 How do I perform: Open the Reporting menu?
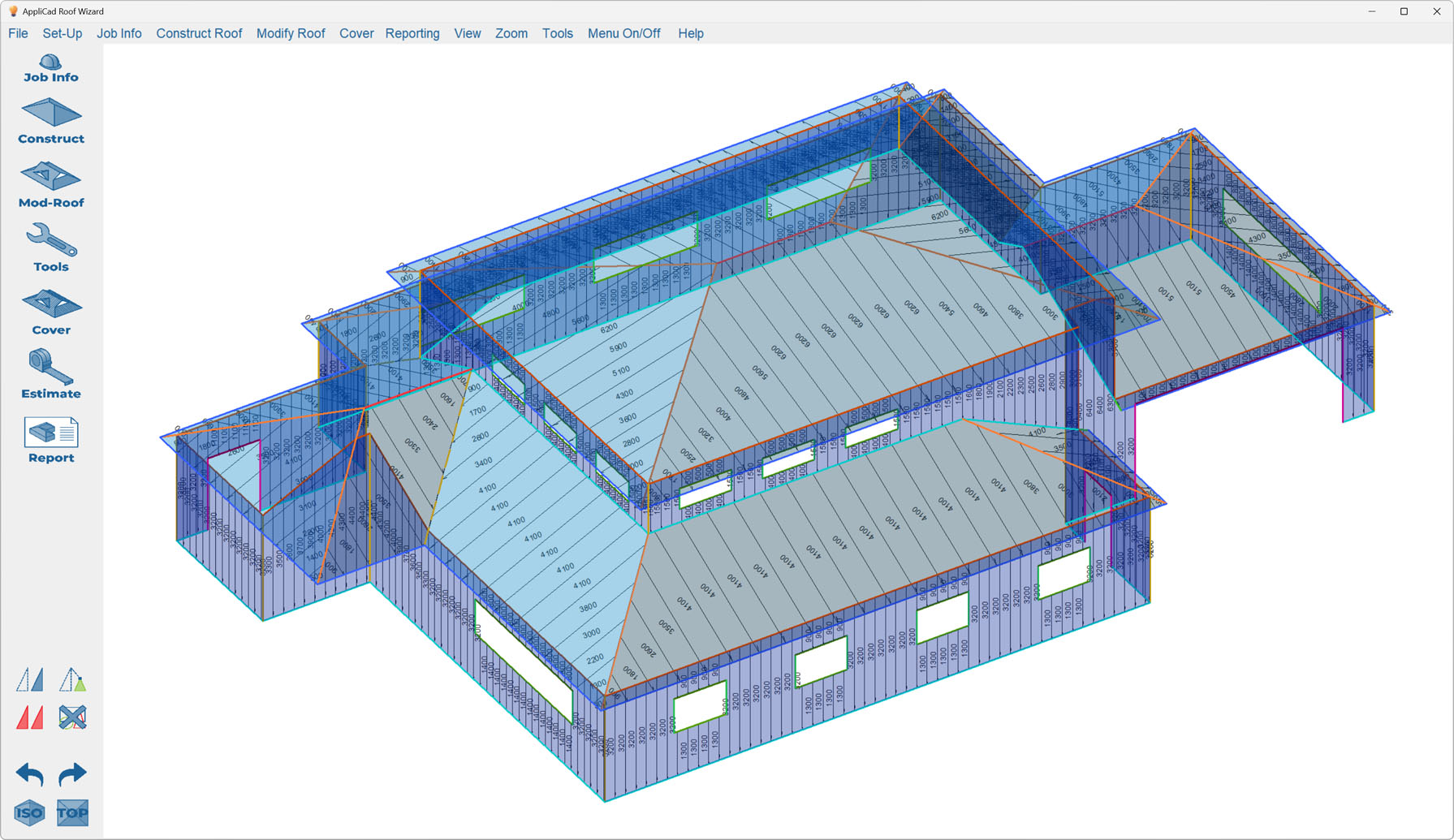(x=412, y=33)
